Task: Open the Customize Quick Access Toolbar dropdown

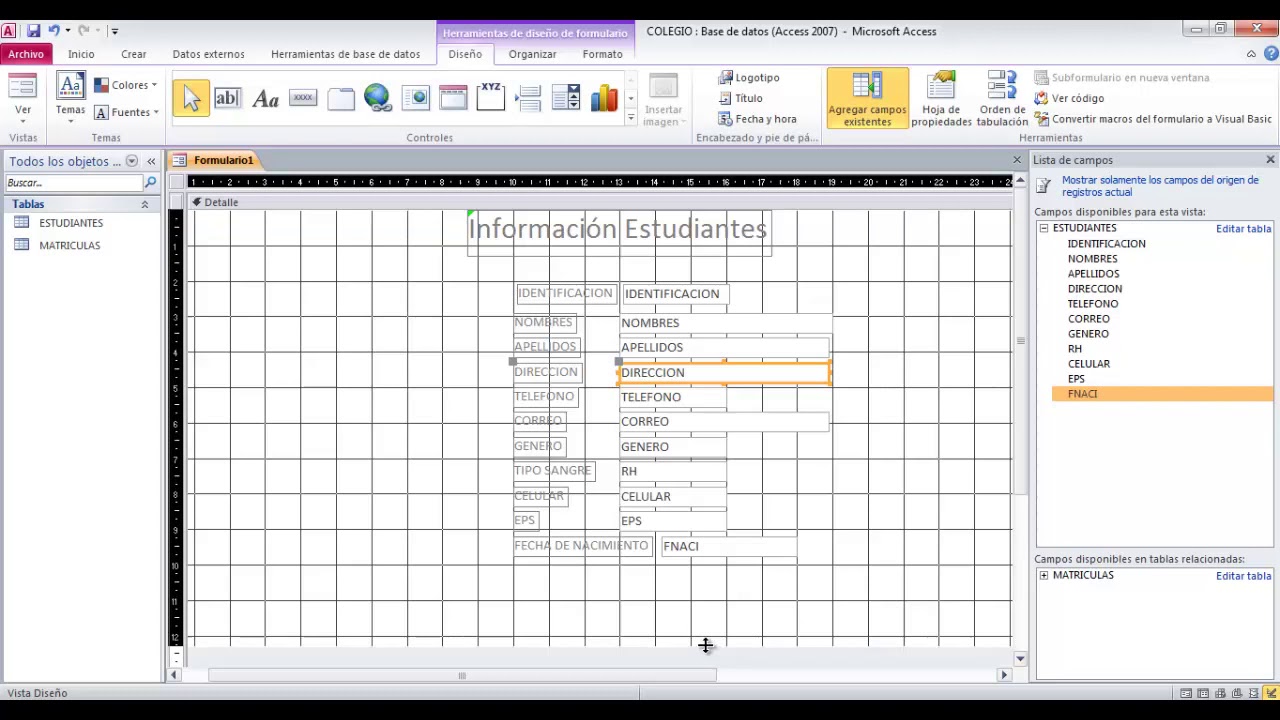Action: point(114,31)
